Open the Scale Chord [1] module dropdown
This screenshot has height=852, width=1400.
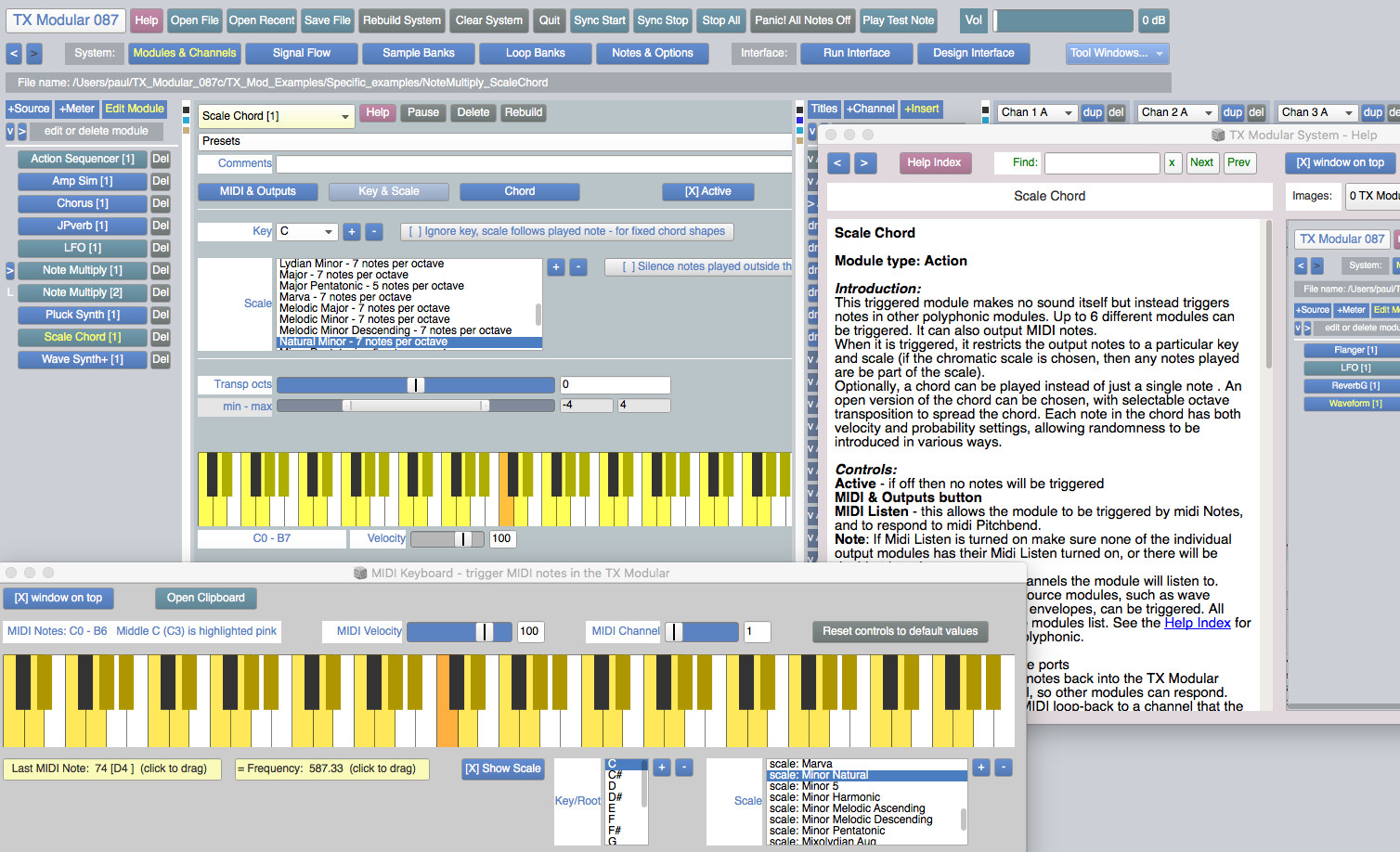[x=276, y=116]
